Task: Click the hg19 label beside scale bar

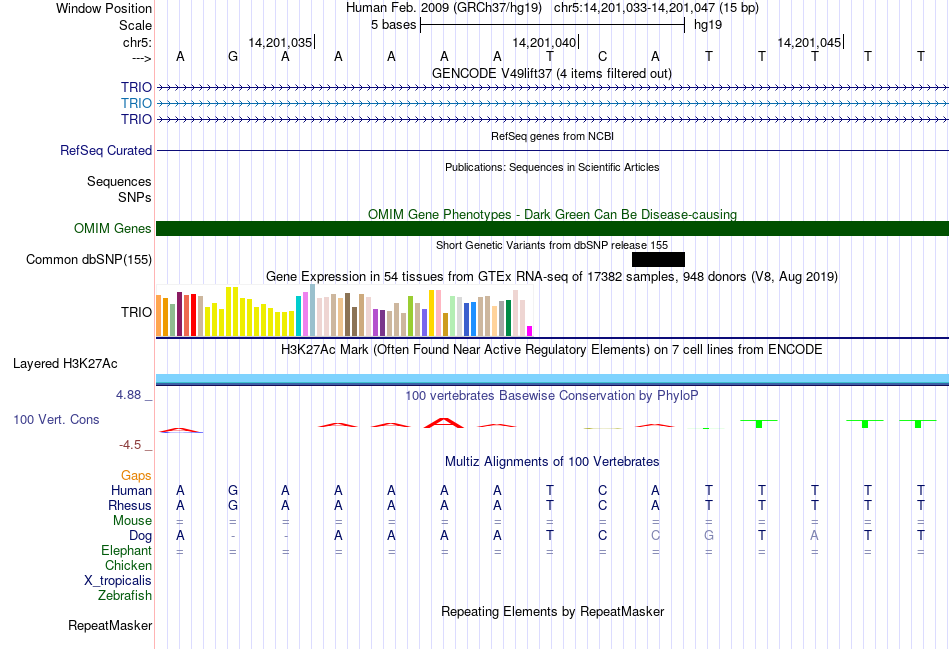Action: (708, 25)
